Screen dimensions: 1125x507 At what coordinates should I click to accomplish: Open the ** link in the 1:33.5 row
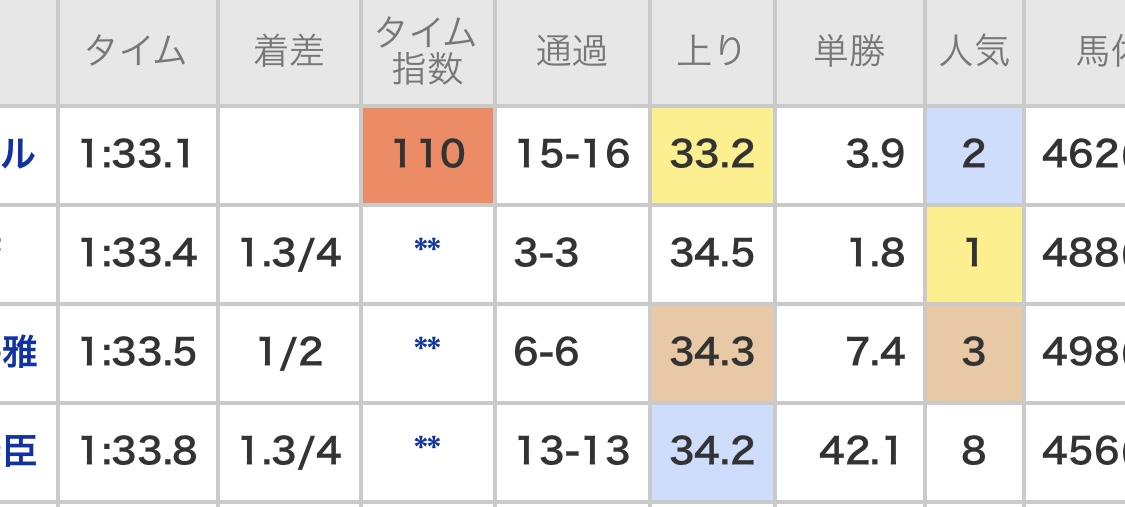pos(427,347)
